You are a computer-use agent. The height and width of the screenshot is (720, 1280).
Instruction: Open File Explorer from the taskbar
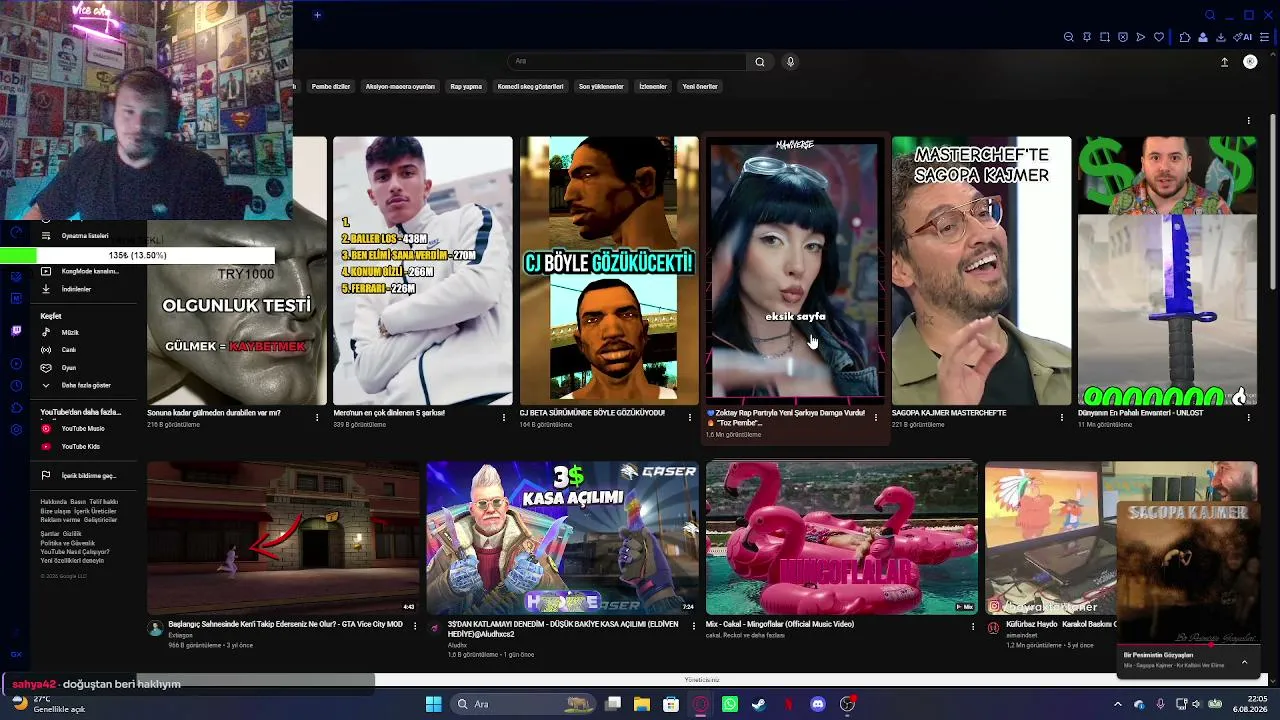[642, 704]
